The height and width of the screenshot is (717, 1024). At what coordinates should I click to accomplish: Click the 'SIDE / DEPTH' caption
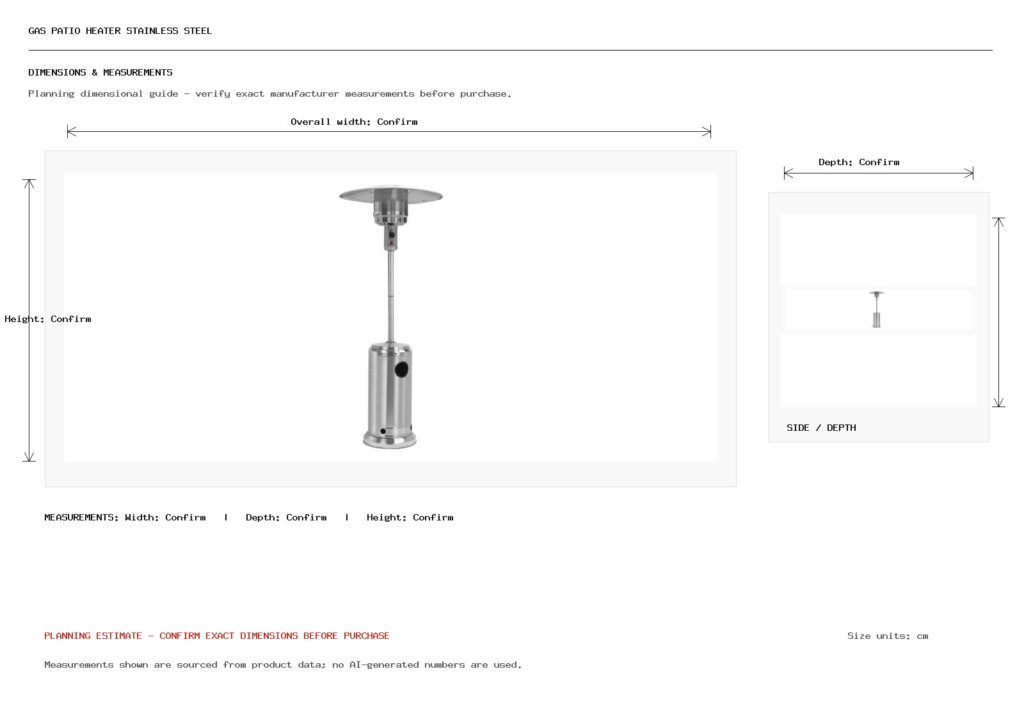(821, 428)
